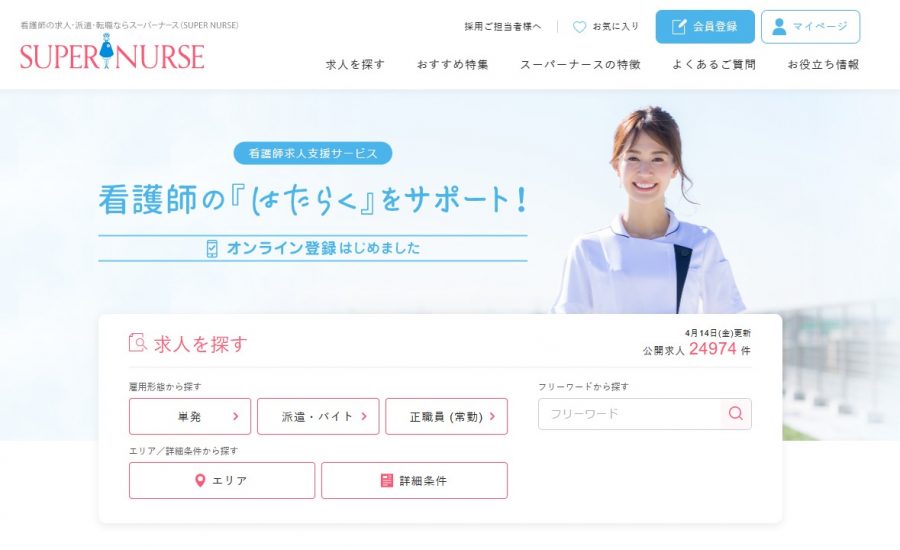Click the search icon beside 求人を探す heading

tap(137, 343)
